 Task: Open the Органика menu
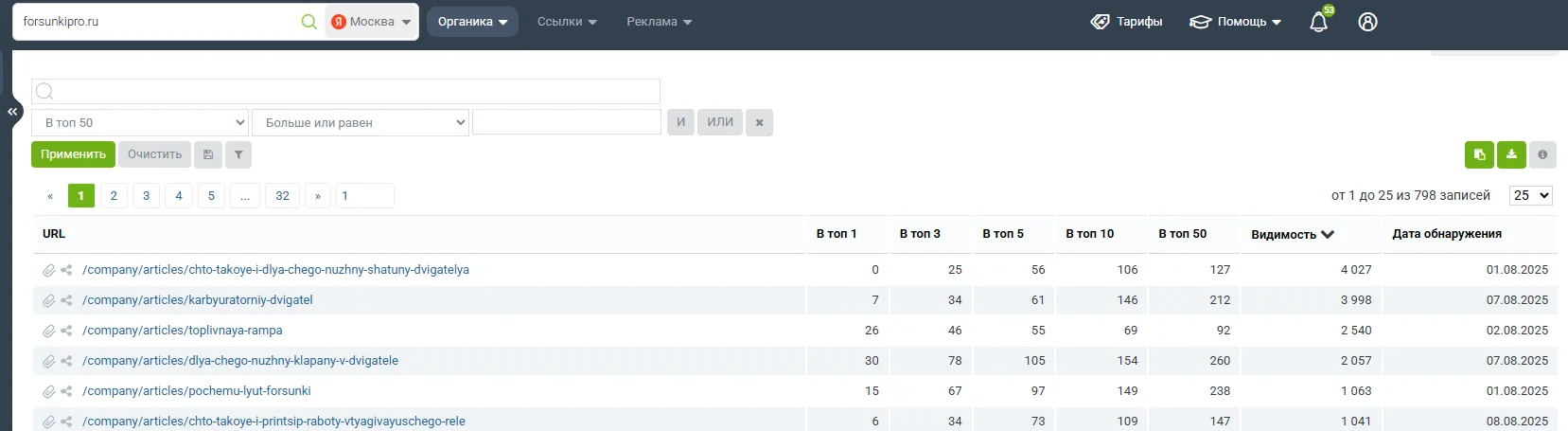[x=472, y=22]
